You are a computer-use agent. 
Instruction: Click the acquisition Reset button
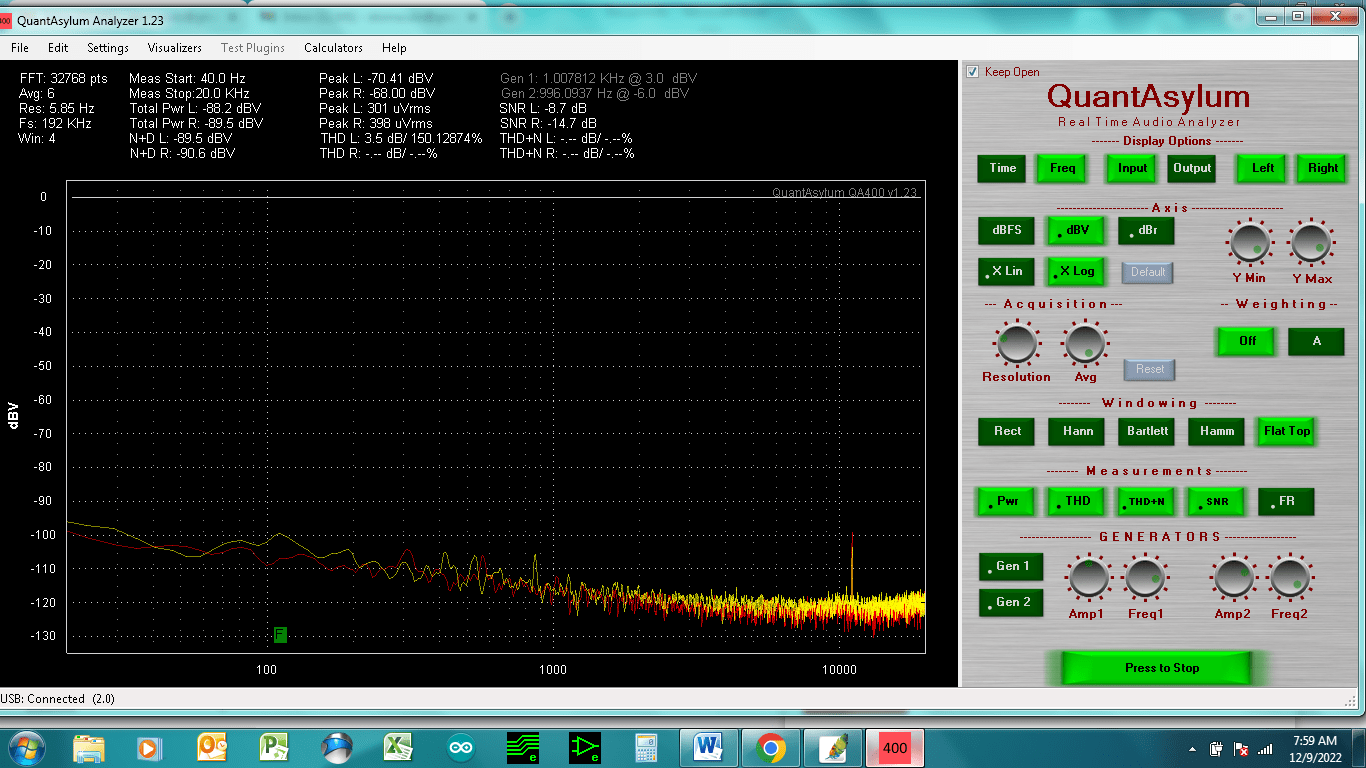[x=1150, y=369]
